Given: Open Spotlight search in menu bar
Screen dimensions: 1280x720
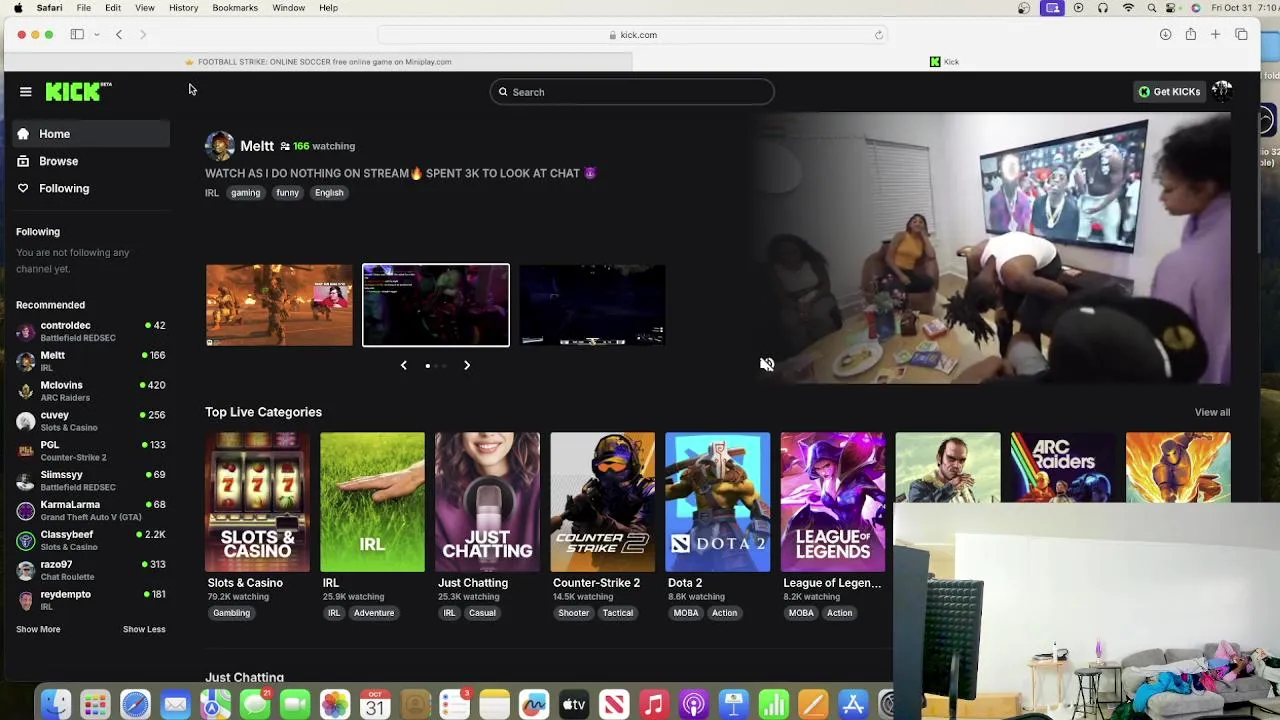Looking at the screenshot, I should pos(1152,8).
